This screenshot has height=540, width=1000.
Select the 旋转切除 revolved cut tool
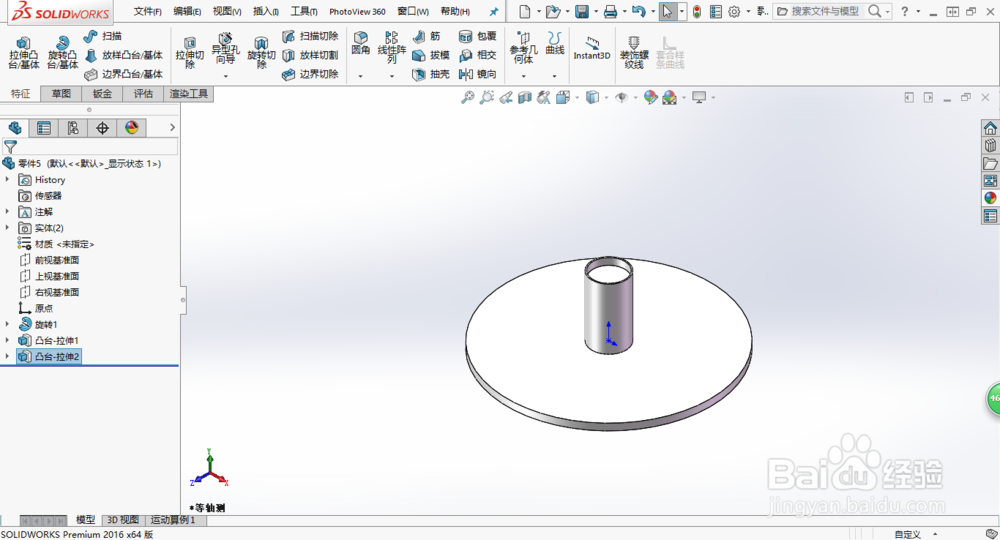click(x=261, y=52)
